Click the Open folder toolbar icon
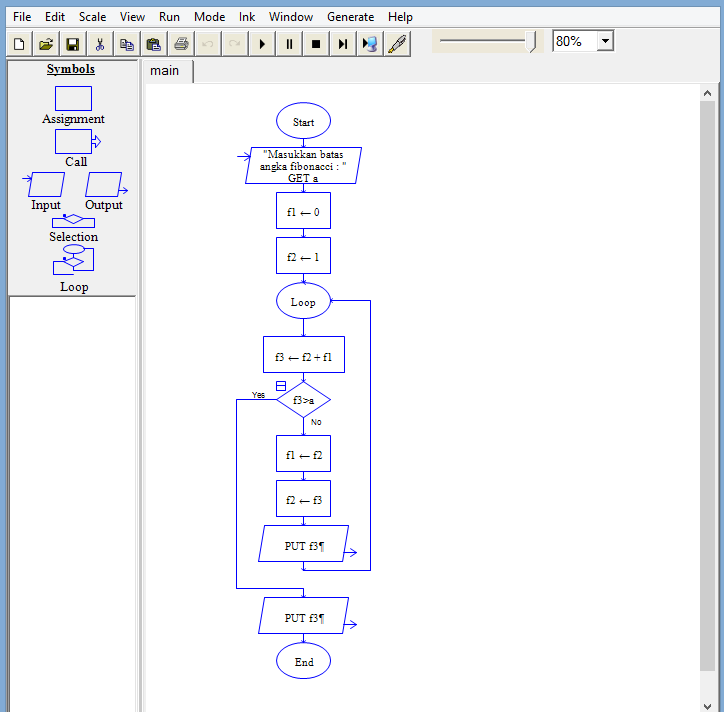Image resolution: width=724 pixels, height=712 pixels. tap(46, 44)
